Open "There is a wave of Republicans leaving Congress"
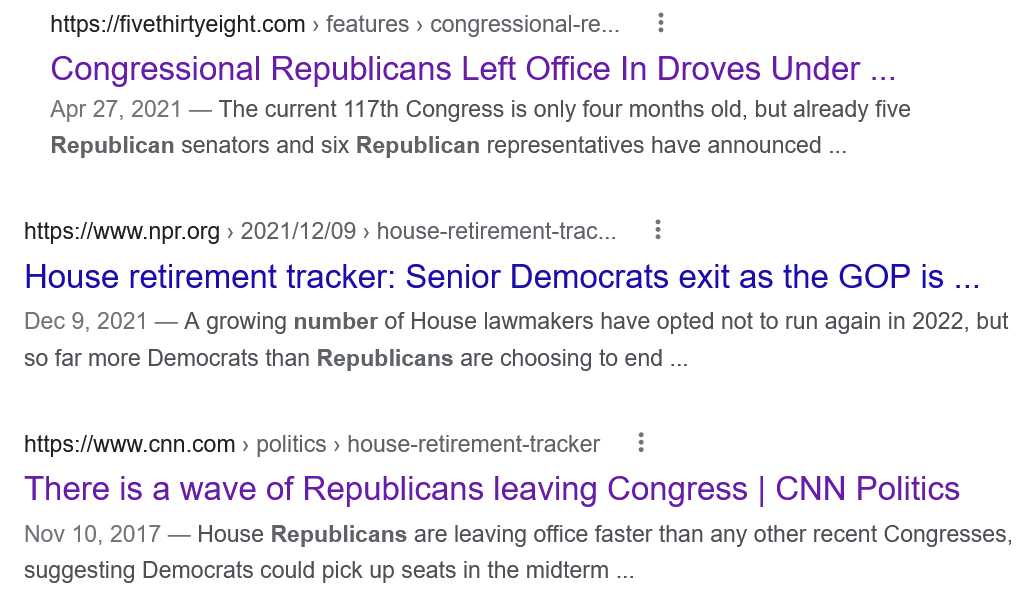1035x603 pixels. pyautogui.click(x=492, y=490)
